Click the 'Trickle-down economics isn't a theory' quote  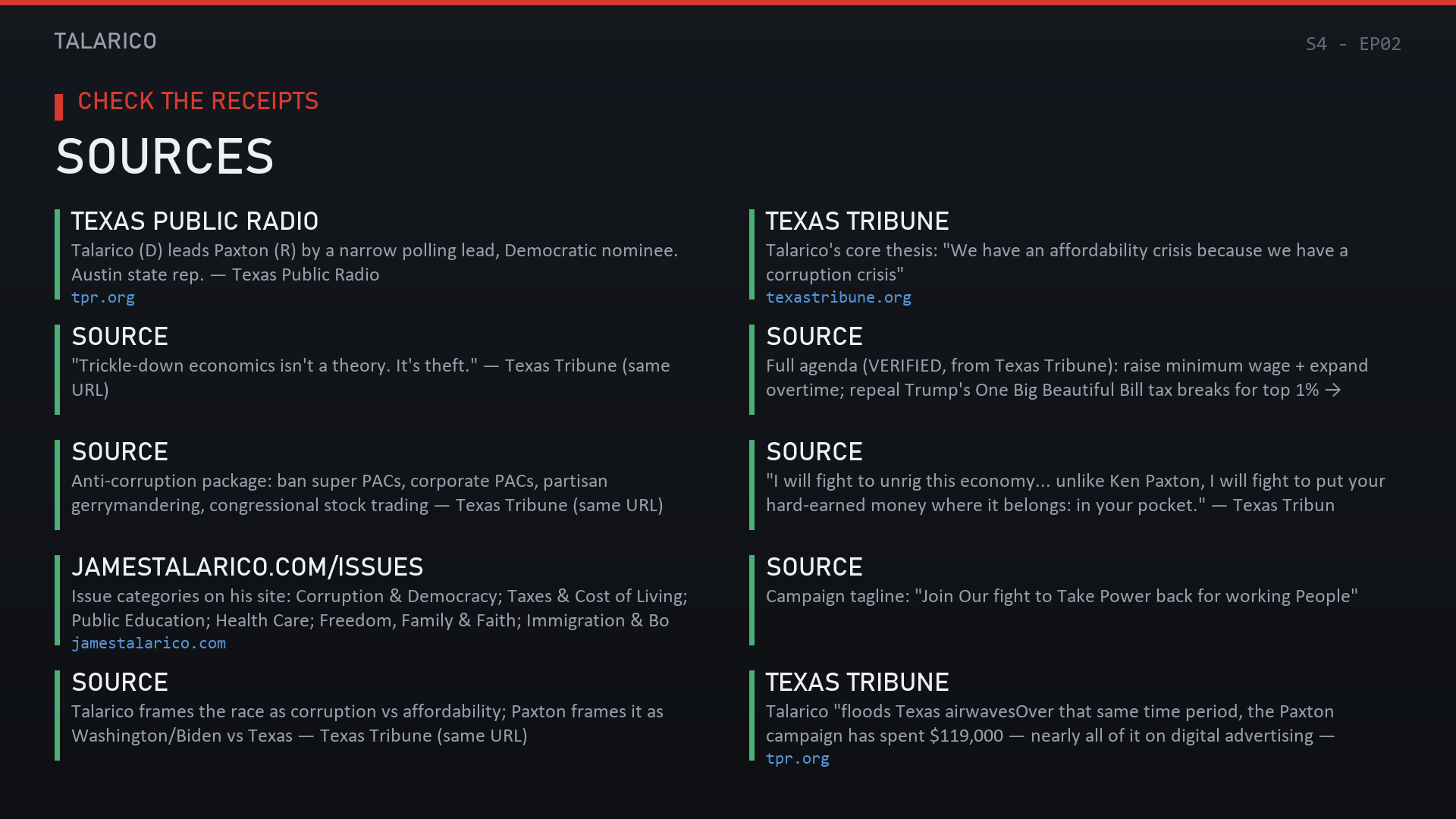pos(371,378)
